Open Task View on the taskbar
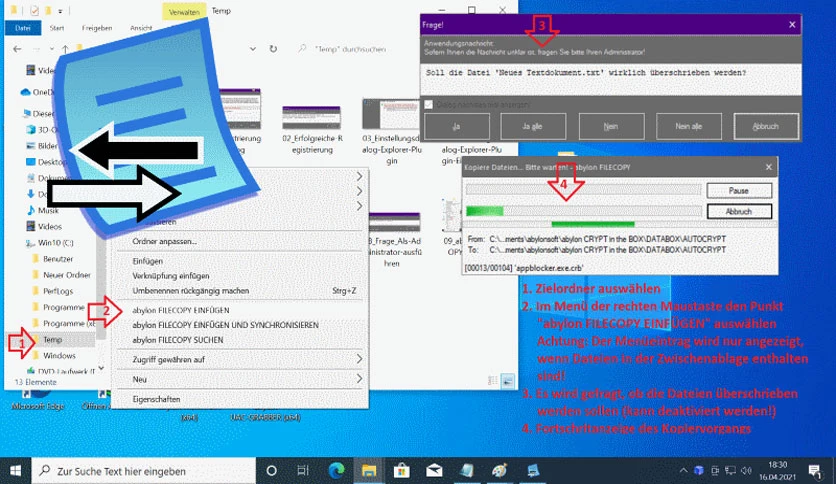 [303, 471]
